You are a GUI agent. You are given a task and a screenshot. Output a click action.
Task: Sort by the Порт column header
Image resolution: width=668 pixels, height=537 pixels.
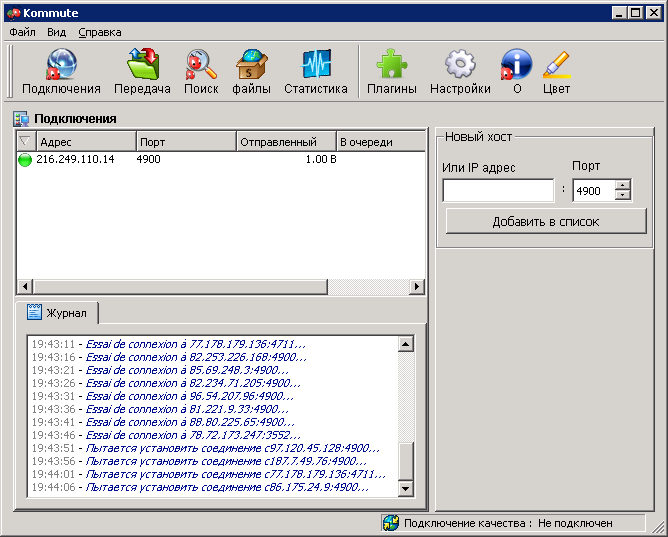186,142
